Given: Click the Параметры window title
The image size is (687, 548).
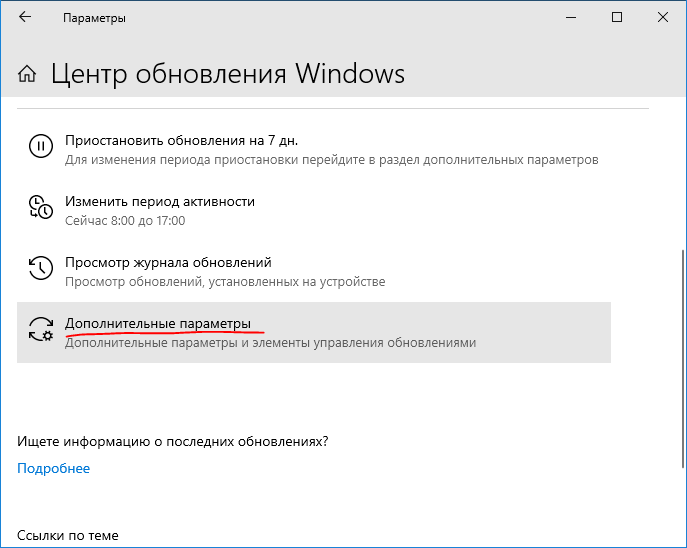Looking at the screenshot, I should click(94, 18).
